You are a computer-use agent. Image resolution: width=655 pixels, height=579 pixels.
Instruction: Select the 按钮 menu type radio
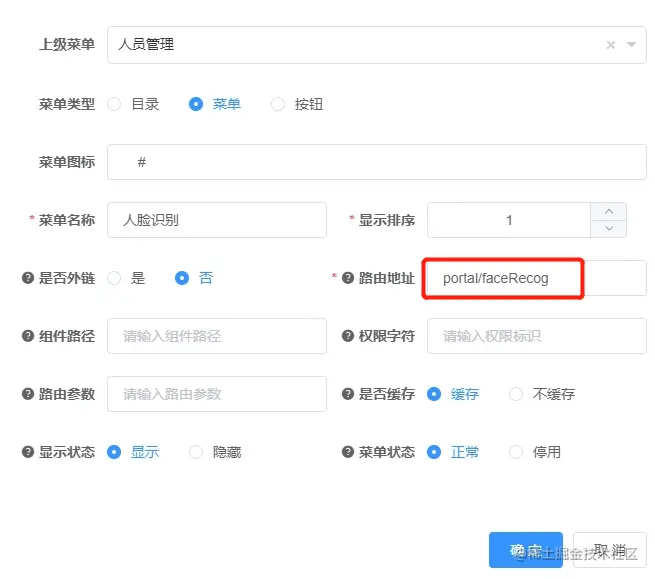(278, 104)
